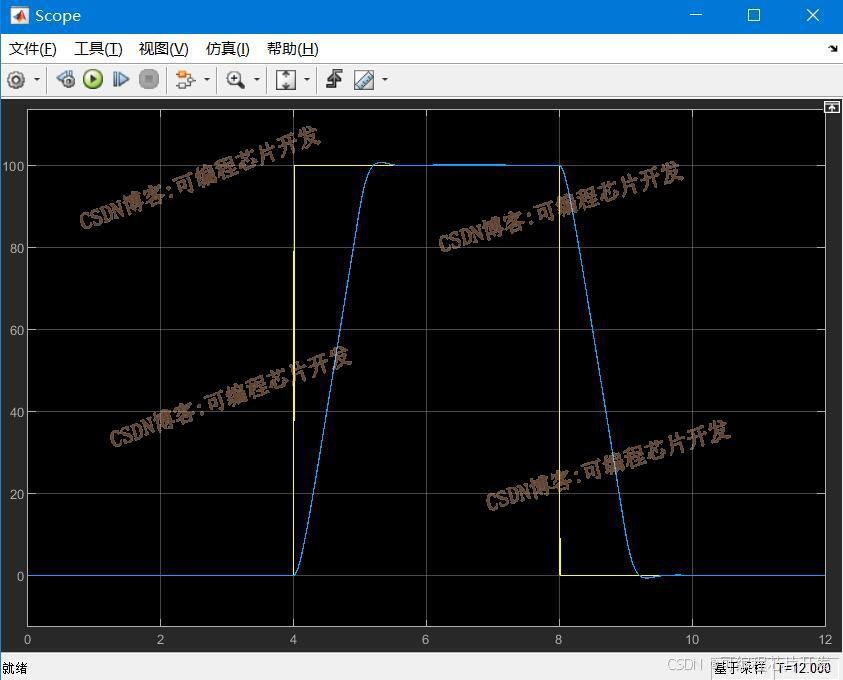Screen dimensions: 843x680
Task: Click the scale axes limits icon
Action: pyautogui.click(x=285, y=80)
